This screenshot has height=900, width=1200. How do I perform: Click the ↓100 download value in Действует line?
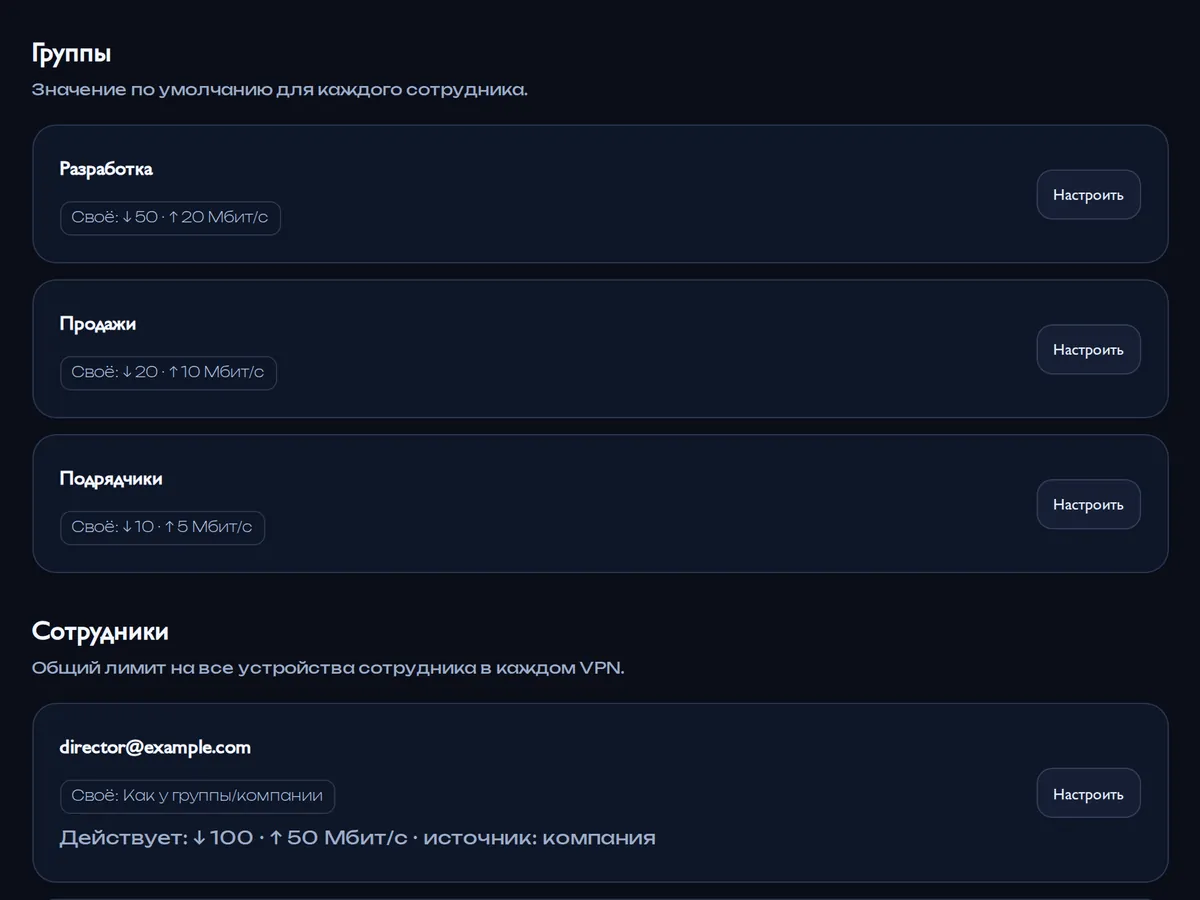click(x=223, y=838)
